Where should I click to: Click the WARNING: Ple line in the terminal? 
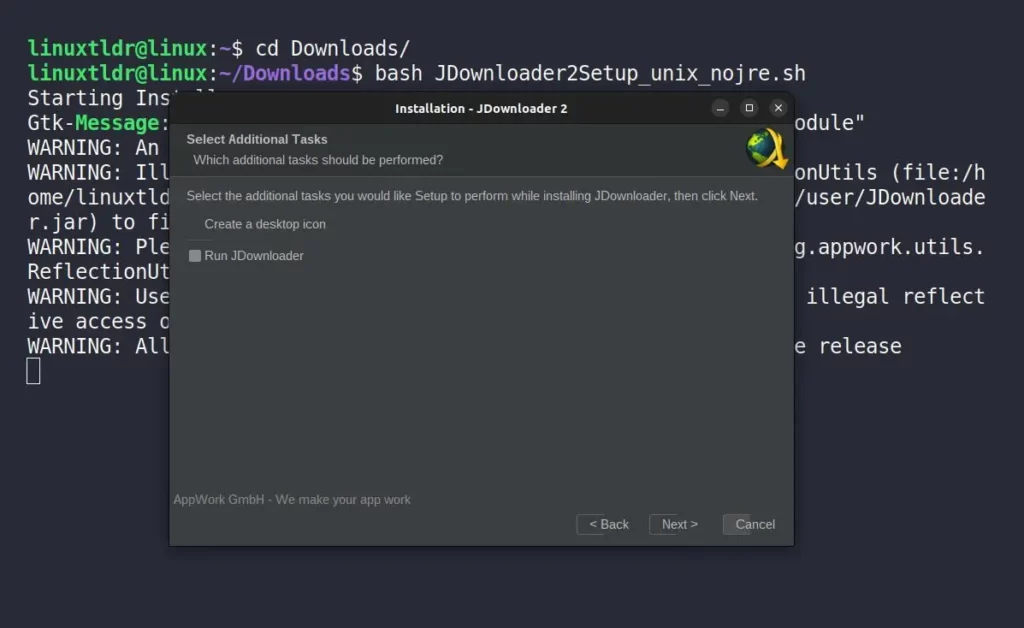coord(98,247)
